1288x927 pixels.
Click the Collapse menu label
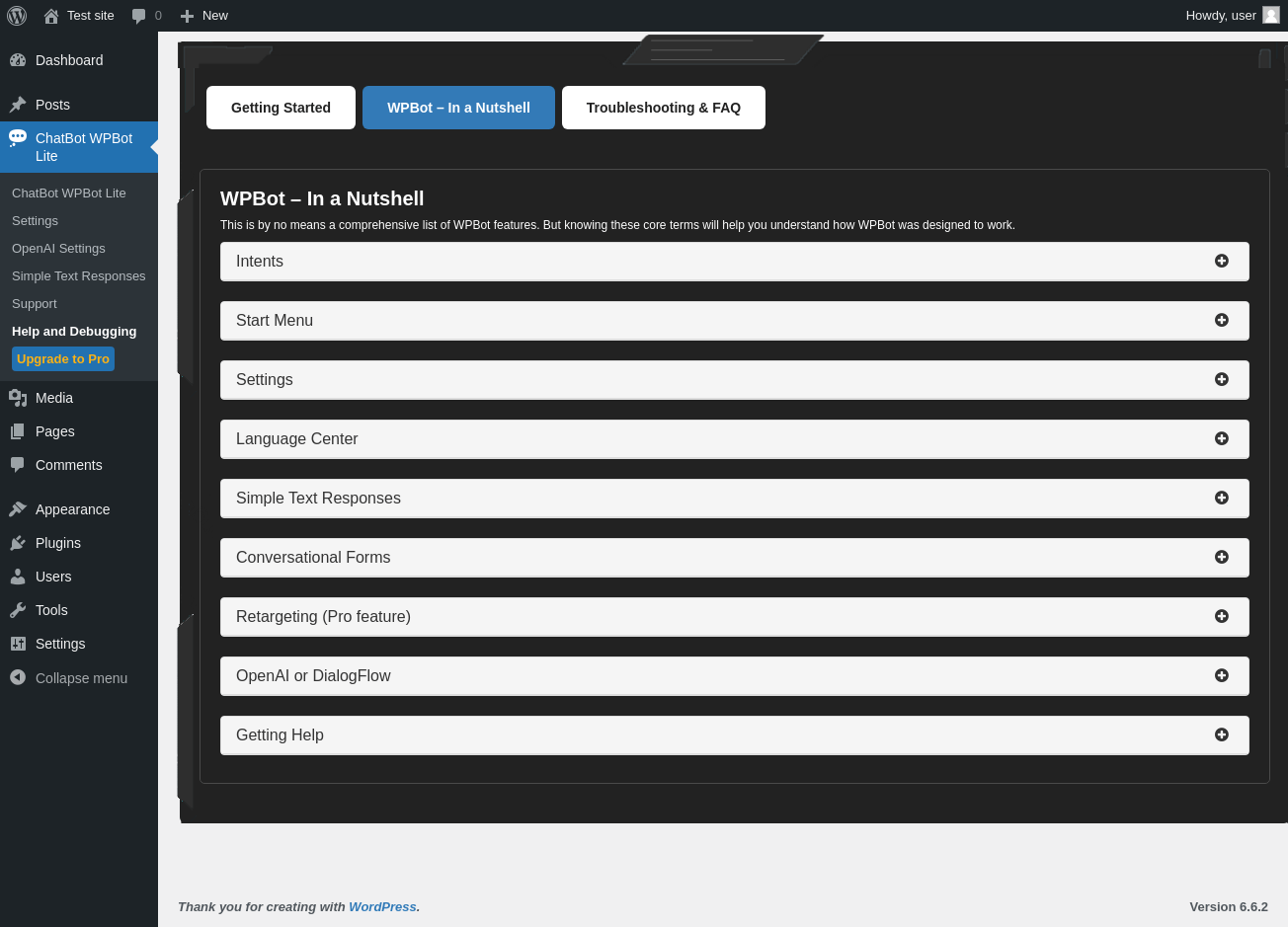point(81,678)
